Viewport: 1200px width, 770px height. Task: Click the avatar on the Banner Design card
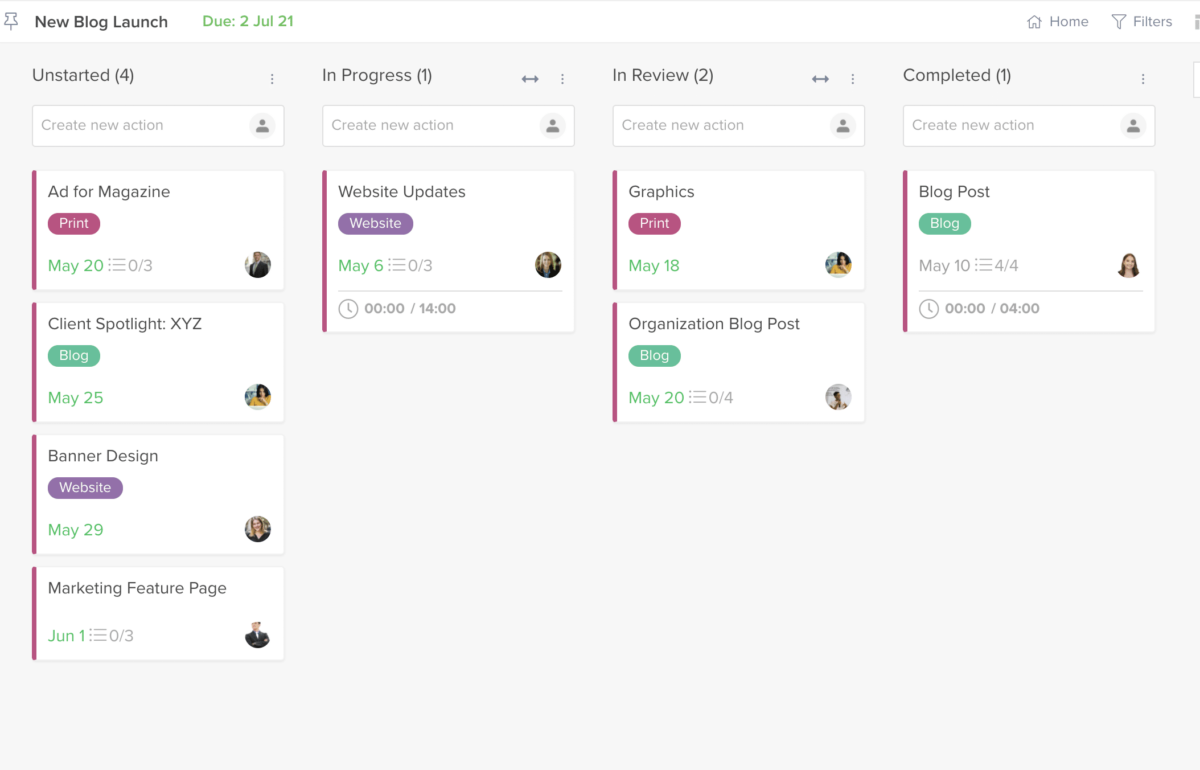[x=258, y=529]
